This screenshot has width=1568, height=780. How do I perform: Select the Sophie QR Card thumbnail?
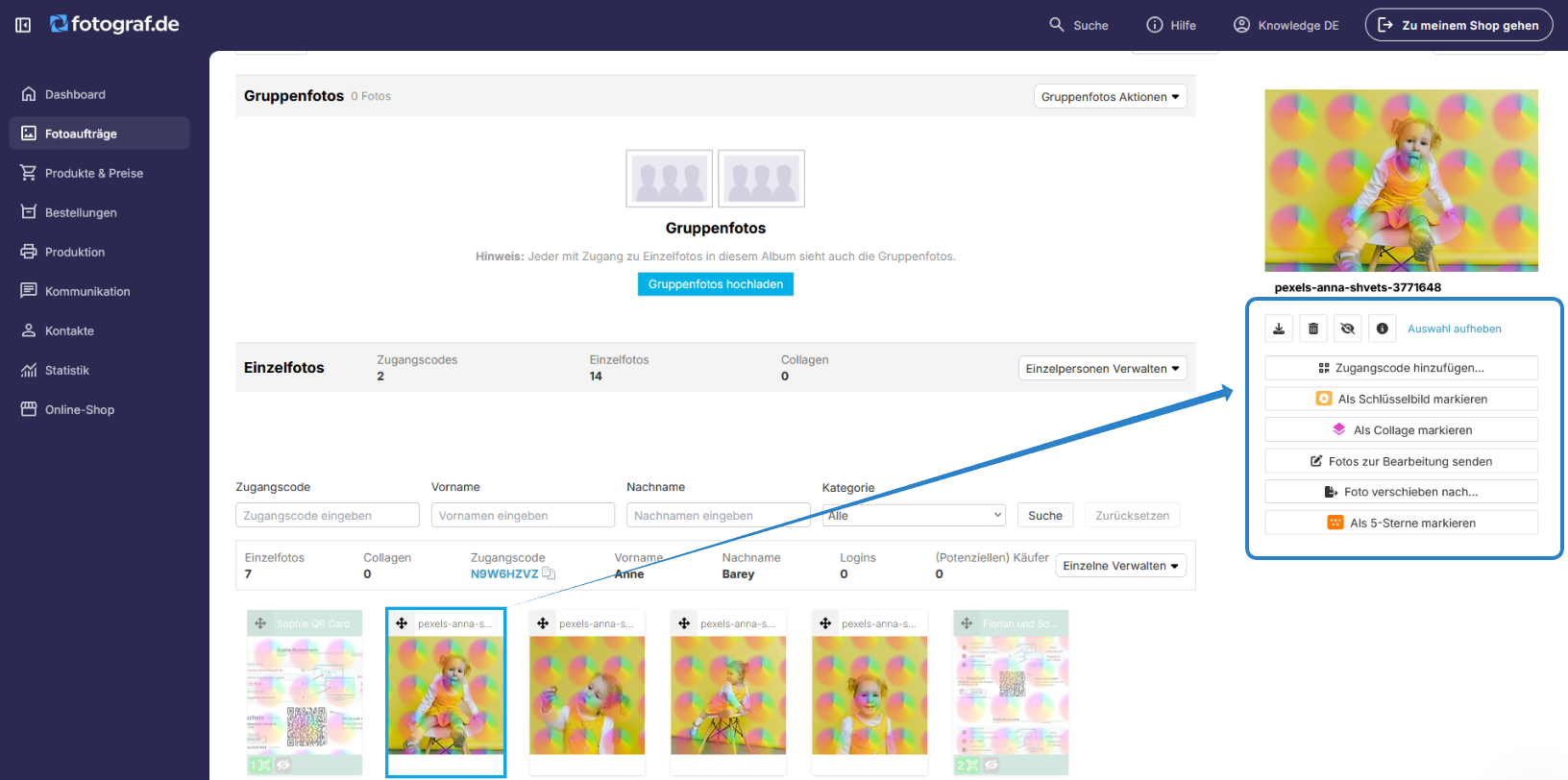point(305,695)
